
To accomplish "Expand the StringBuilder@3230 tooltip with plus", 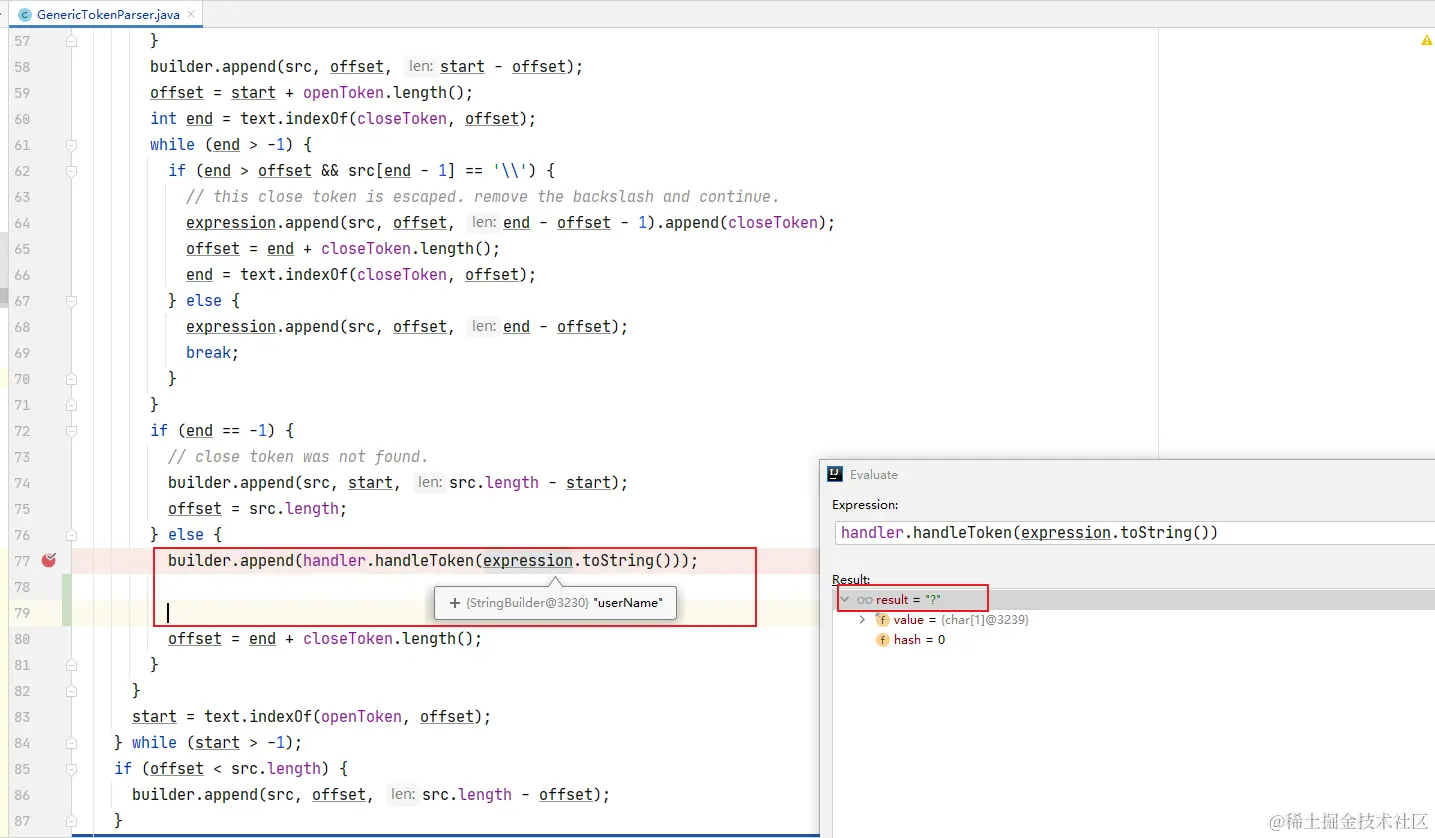I will coord(455,603).
